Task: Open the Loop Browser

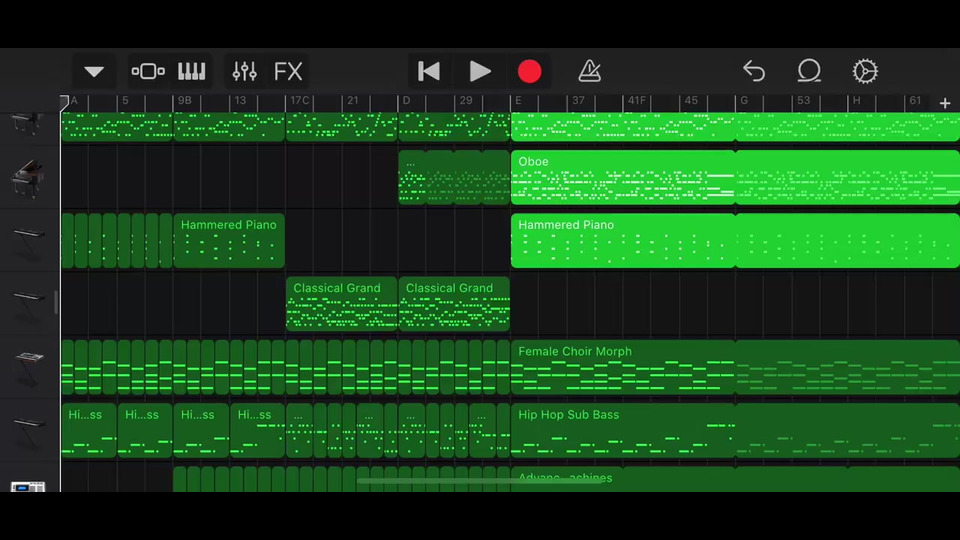Action: click(809, 71)
